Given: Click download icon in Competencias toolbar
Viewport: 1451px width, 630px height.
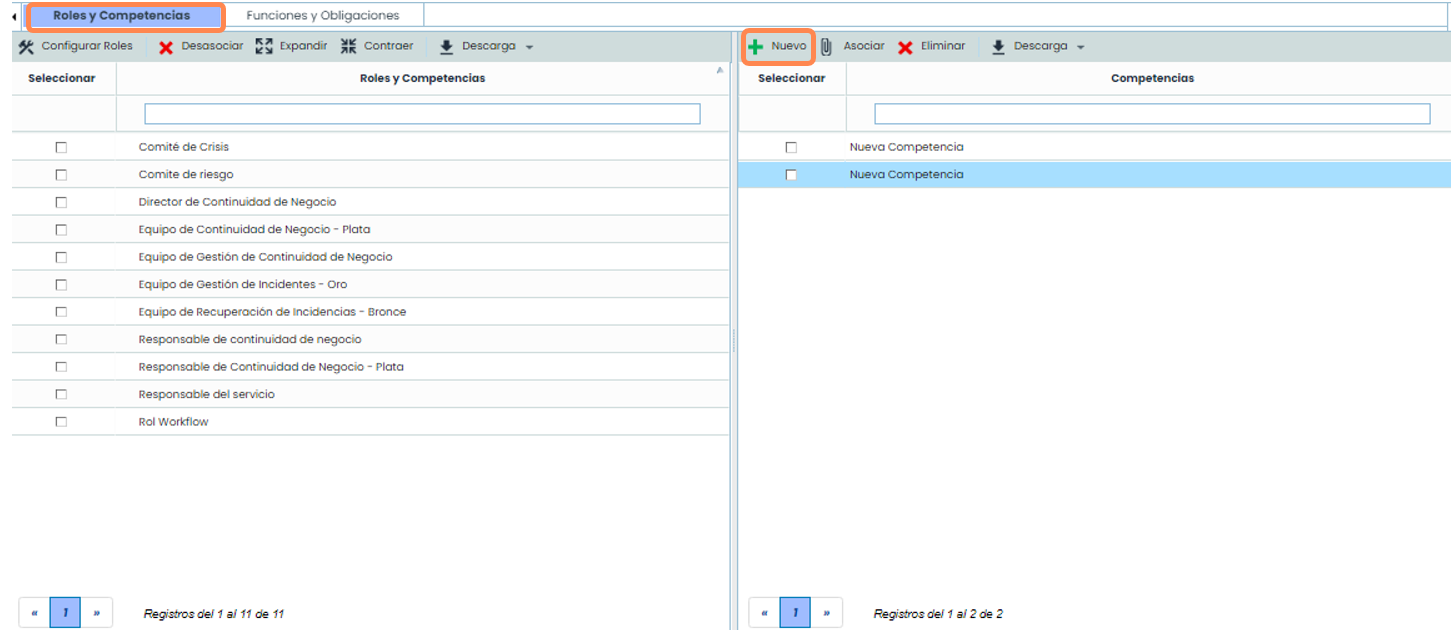Looking at the screenshot, I should [x=998, y=47].
